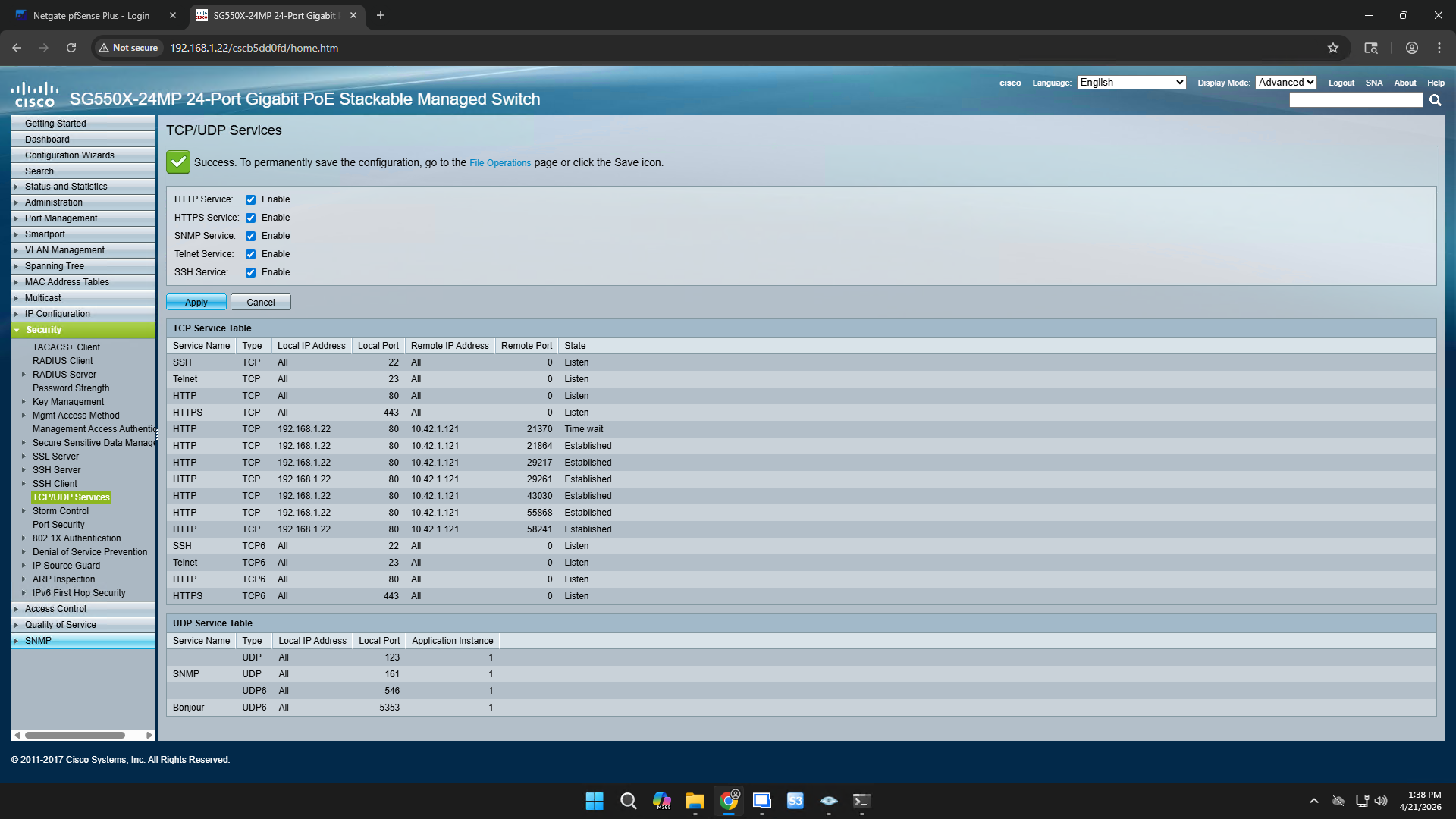Reload the page using browser refresh icon
1456x819 pixels.
click(71, 48)
